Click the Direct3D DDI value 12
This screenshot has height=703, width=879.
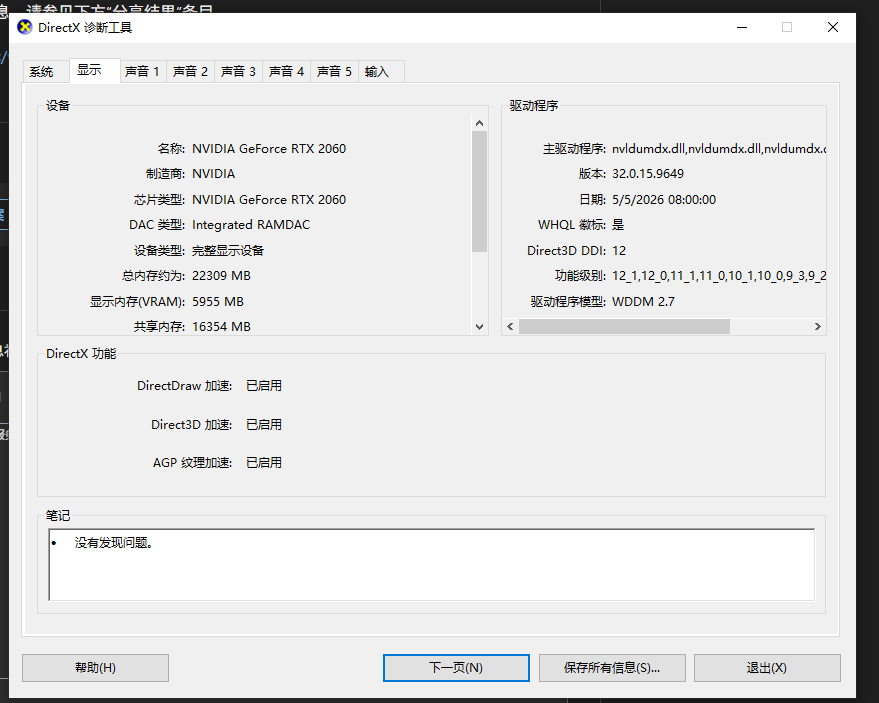(x=619, y=251)
